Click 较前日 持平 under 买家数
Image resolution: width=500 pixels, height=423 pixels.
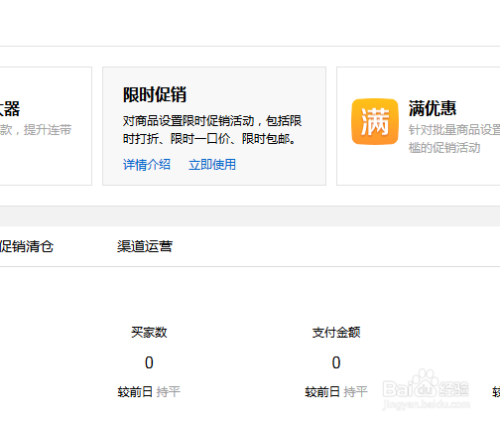click(149, 392)
